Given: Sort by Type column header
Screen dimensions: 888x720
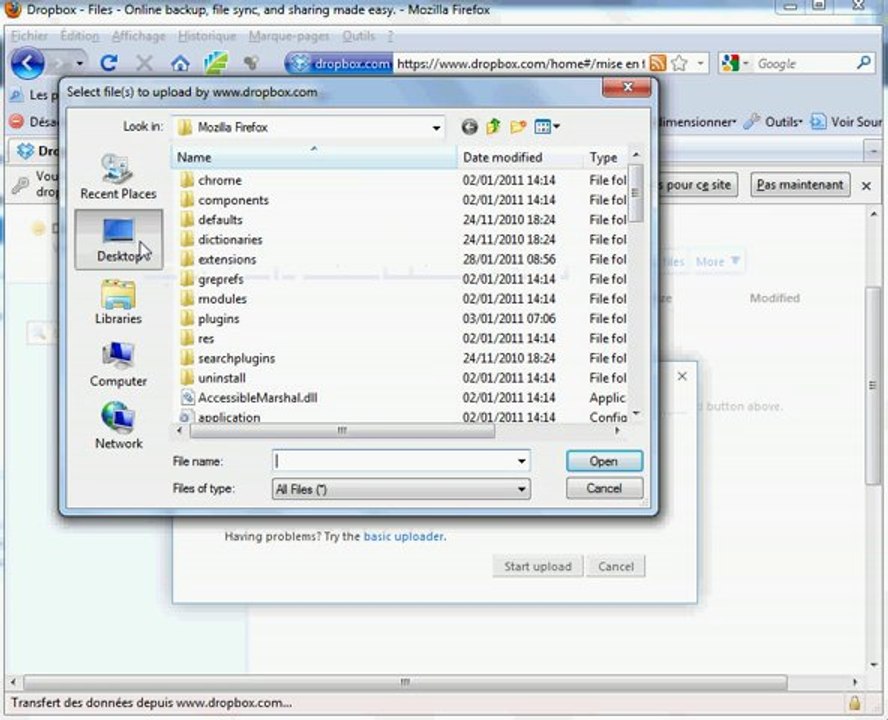Looking at the screenshot, I should tap(605, 157).
